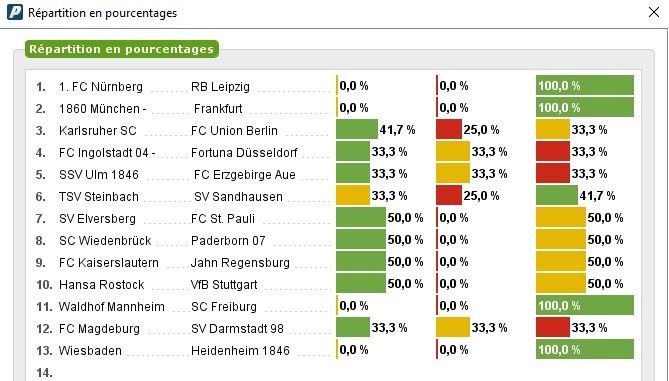This screenshot has width=669, height=381.
Task: Click the red 25,0 % bar in row 3
Action: [x=449, y=129]
